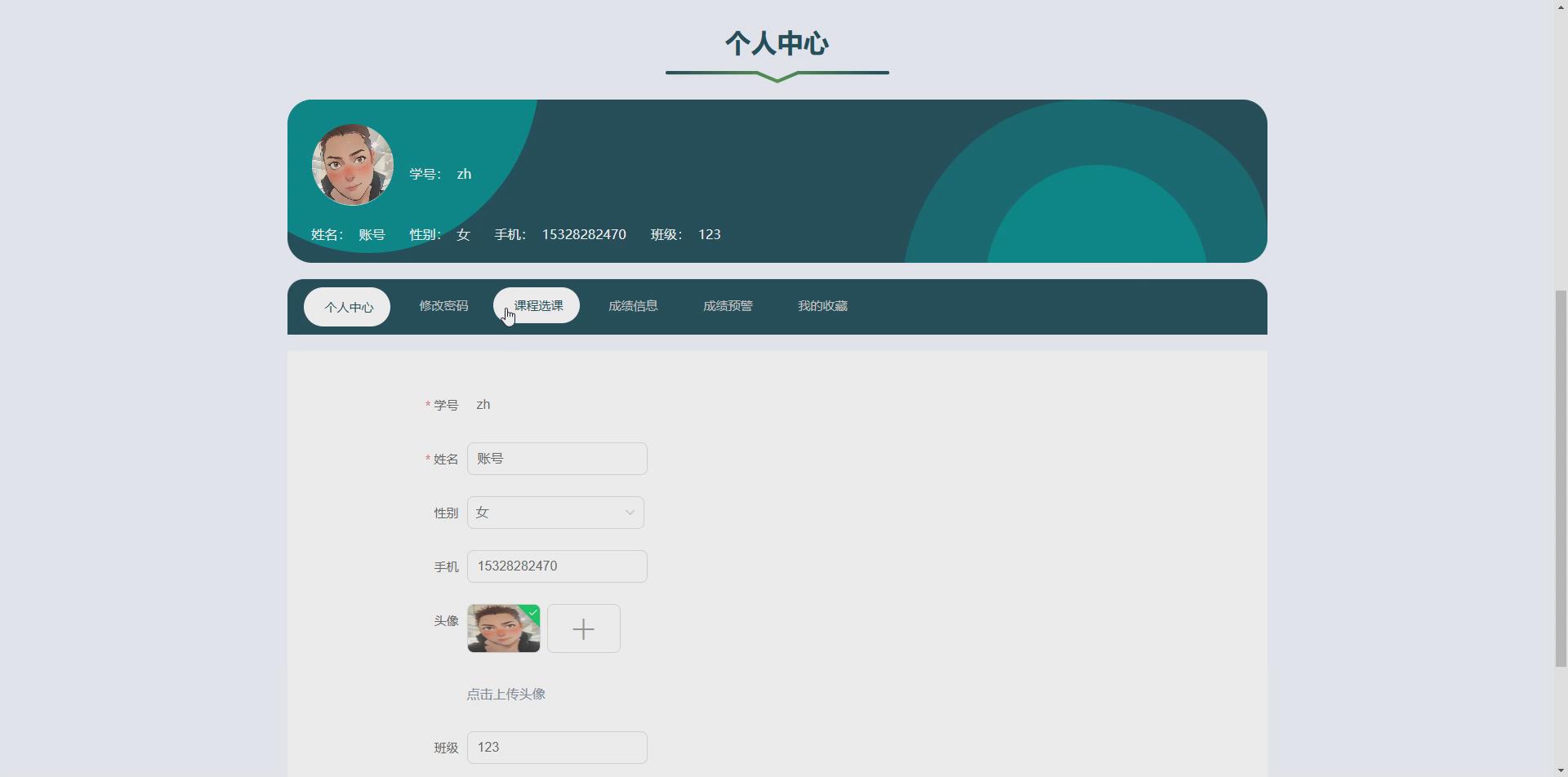Open the 课程选课 tab
The height and width of the screenshot is (777, 1568).
(x=536, y=304)
